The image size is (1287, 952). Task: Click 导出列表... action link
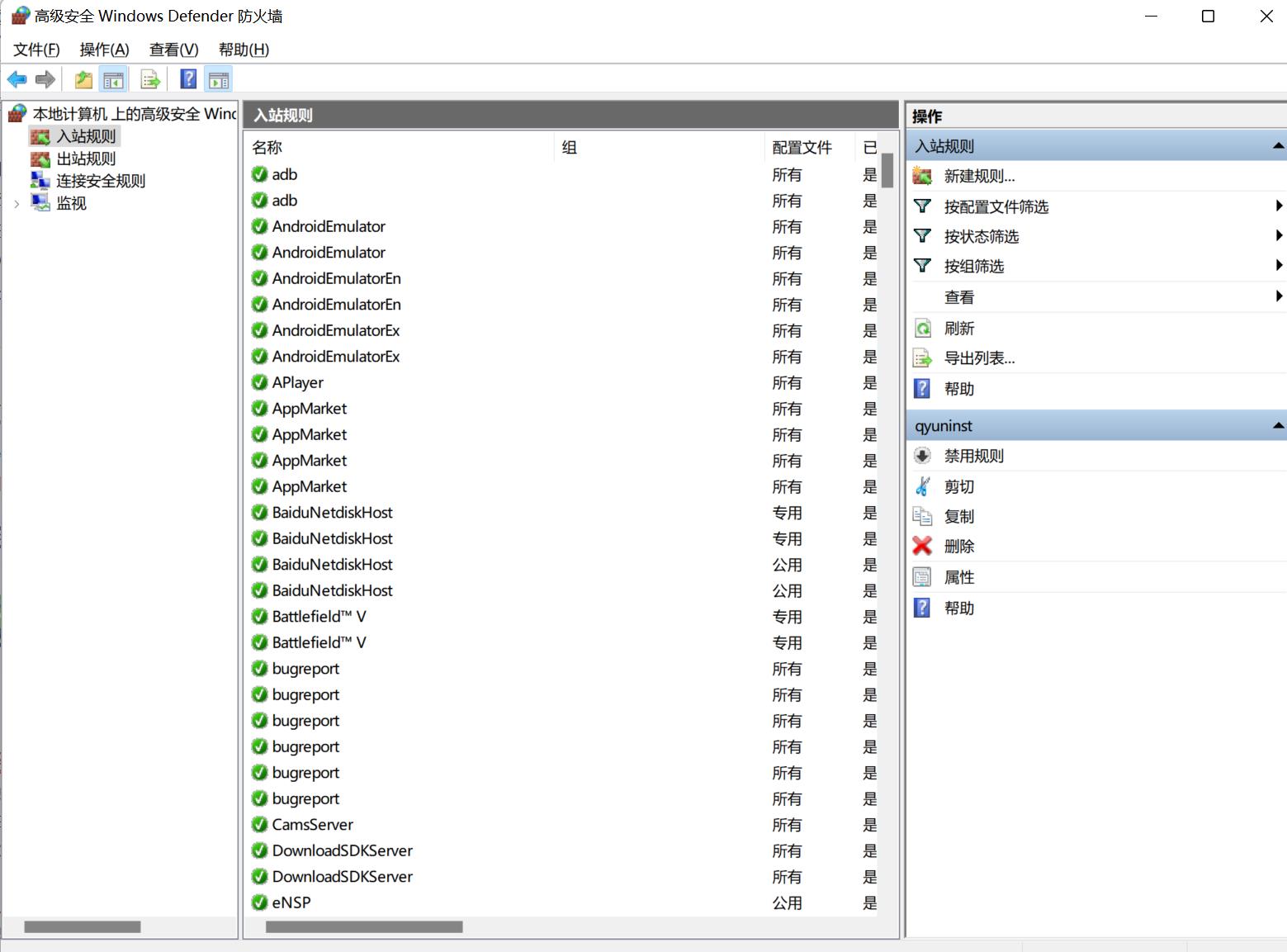coord(979,358)
